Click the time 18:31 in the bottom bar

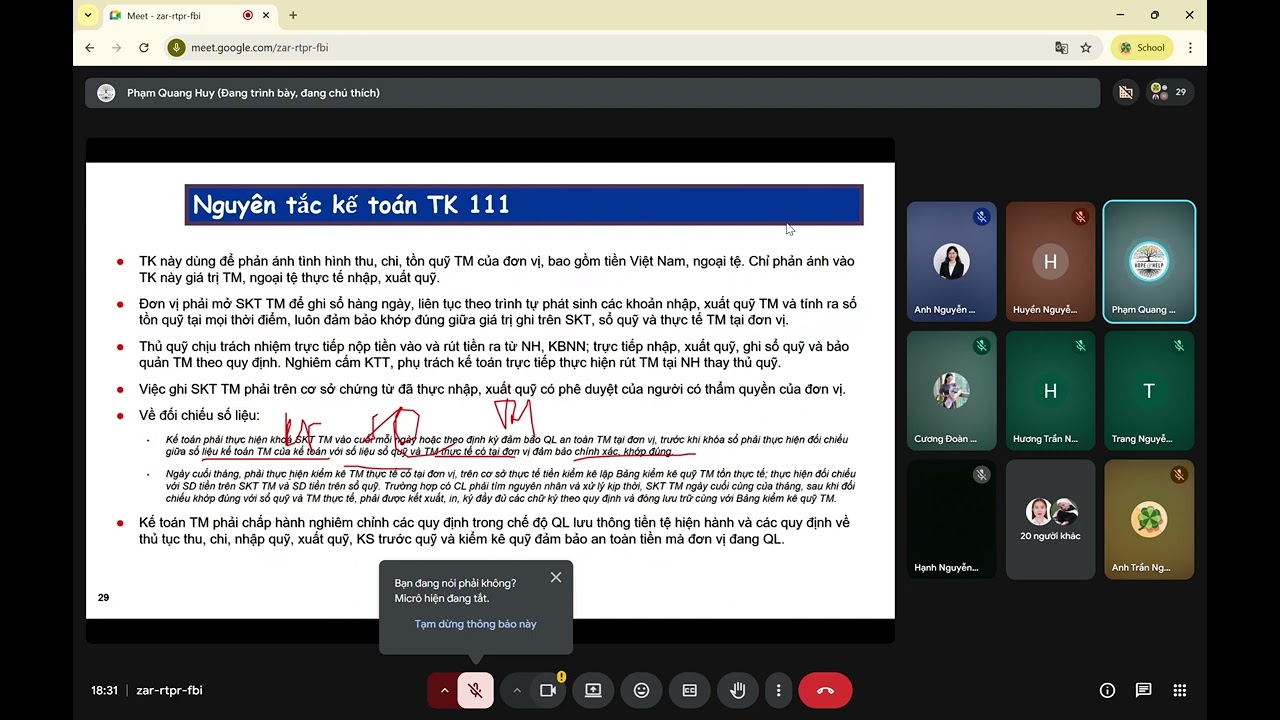point(104,690)
